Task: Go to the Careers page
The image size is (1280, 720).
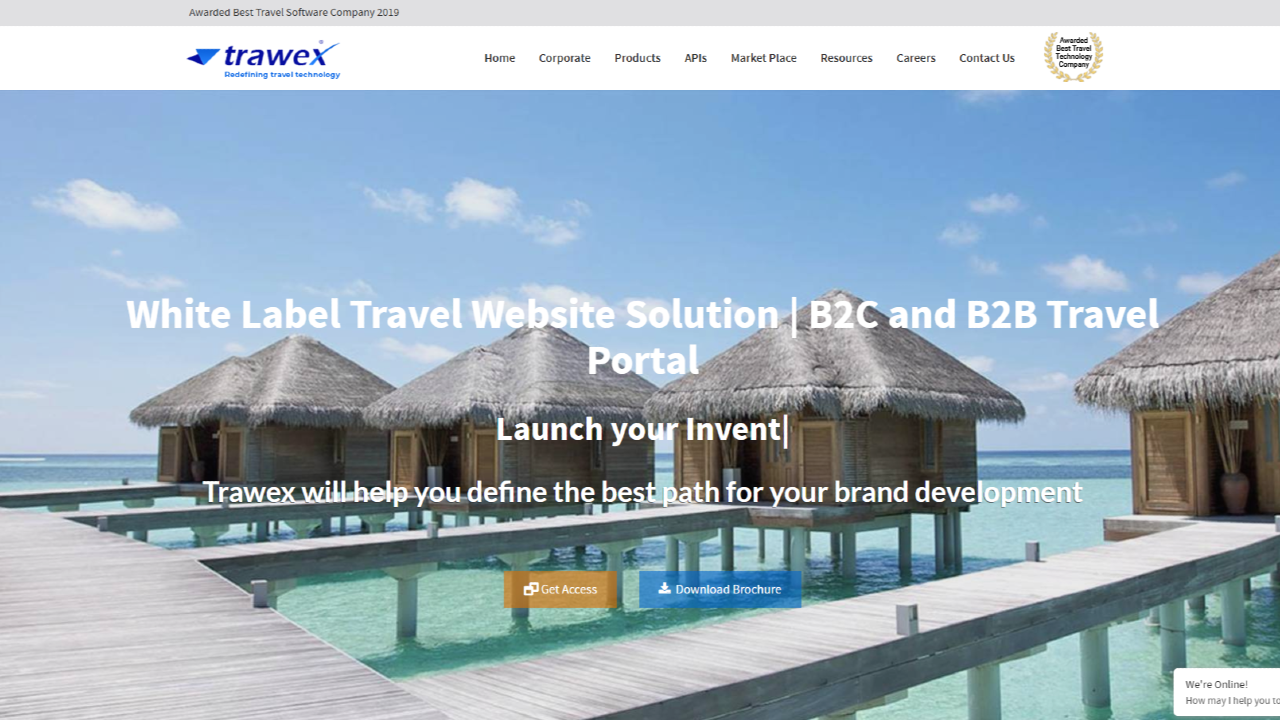Action: click(x=916, y=58)
